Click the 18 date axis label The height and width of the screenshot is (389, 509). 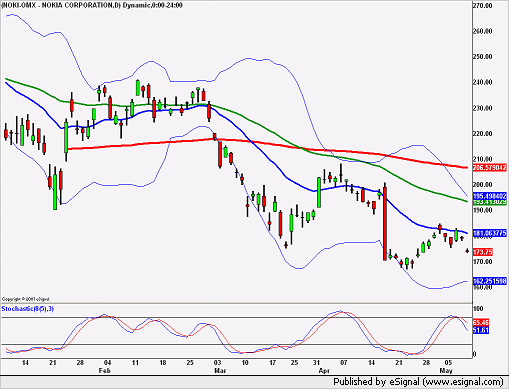point(163,363)
